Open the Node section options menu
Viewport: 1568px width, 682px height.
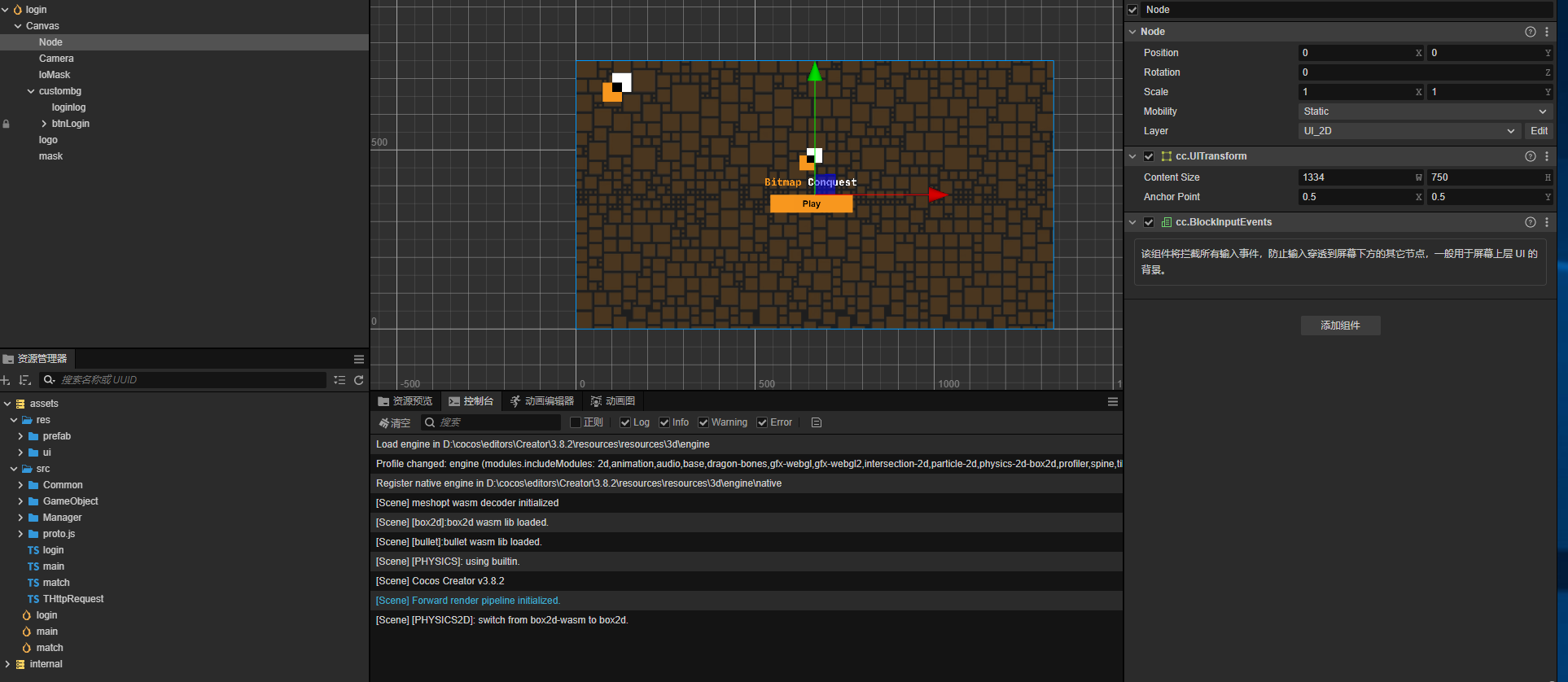(1547, 32)
